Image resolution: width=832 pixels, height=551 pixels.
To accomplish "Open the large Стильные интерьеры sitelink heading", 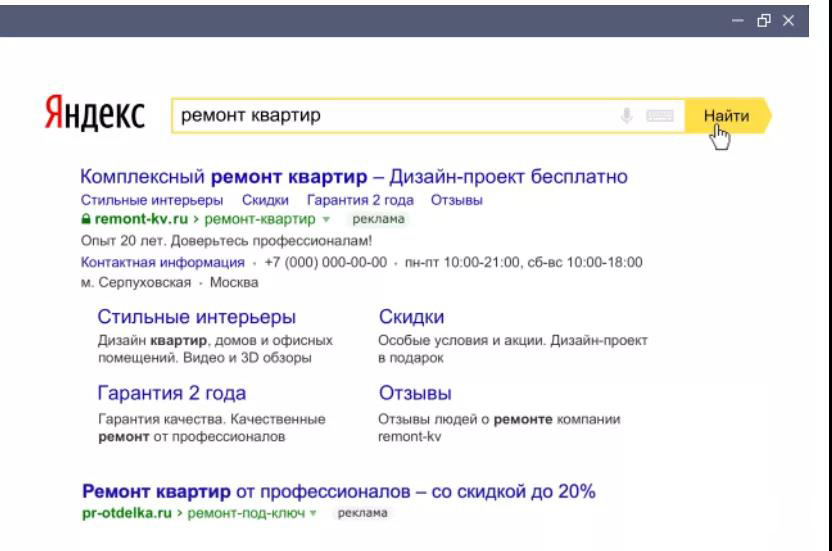I will coord(196,318).
